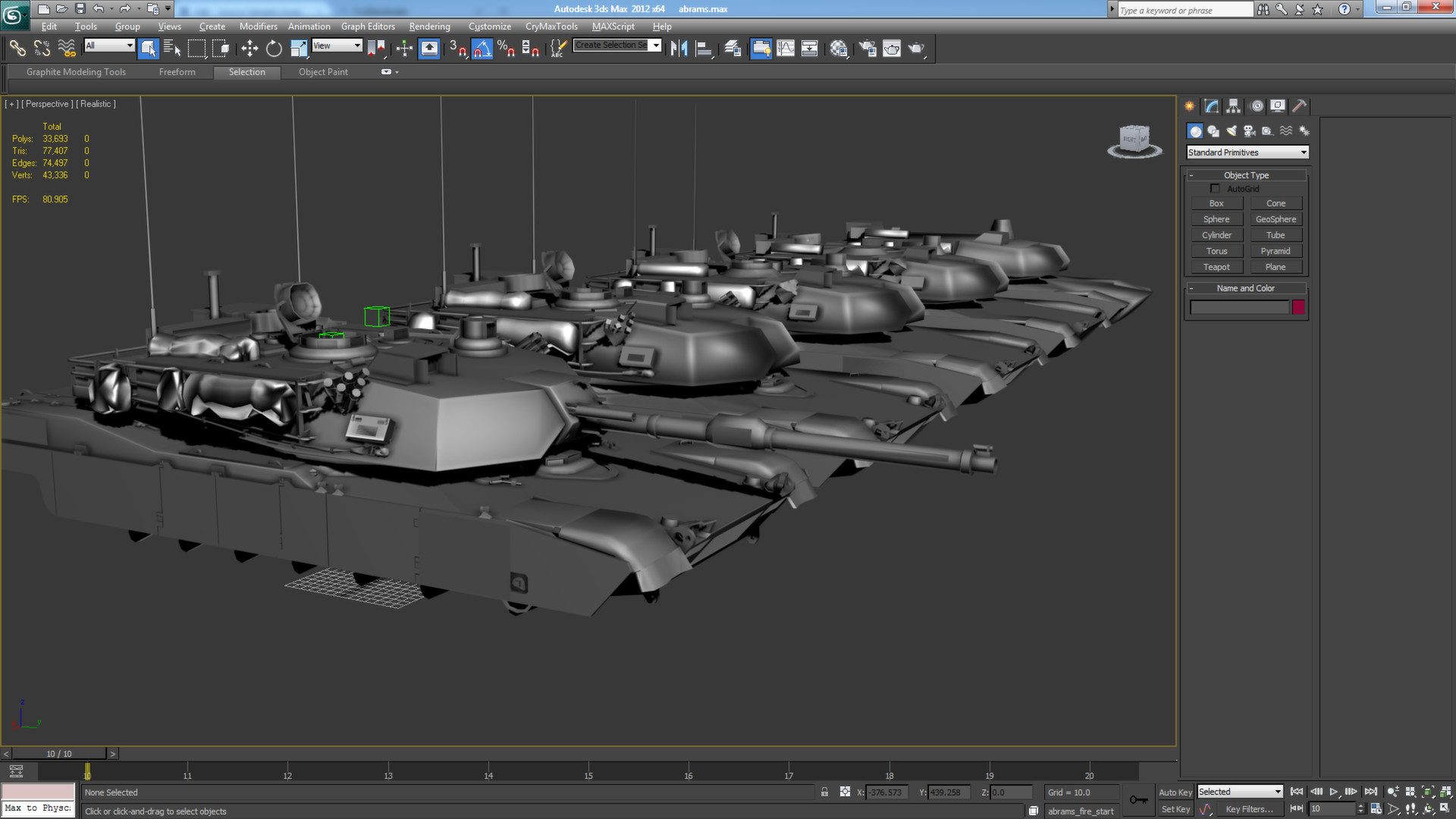Open the Modify panel tab
Image resolution: width=1456 pixels, height=819 pixels.
1210,106
